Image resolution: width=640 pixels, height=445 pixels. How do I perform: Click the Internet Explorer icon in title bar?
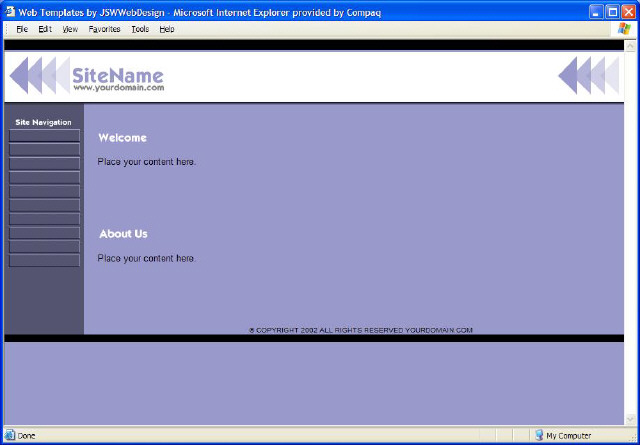point(10,10)
